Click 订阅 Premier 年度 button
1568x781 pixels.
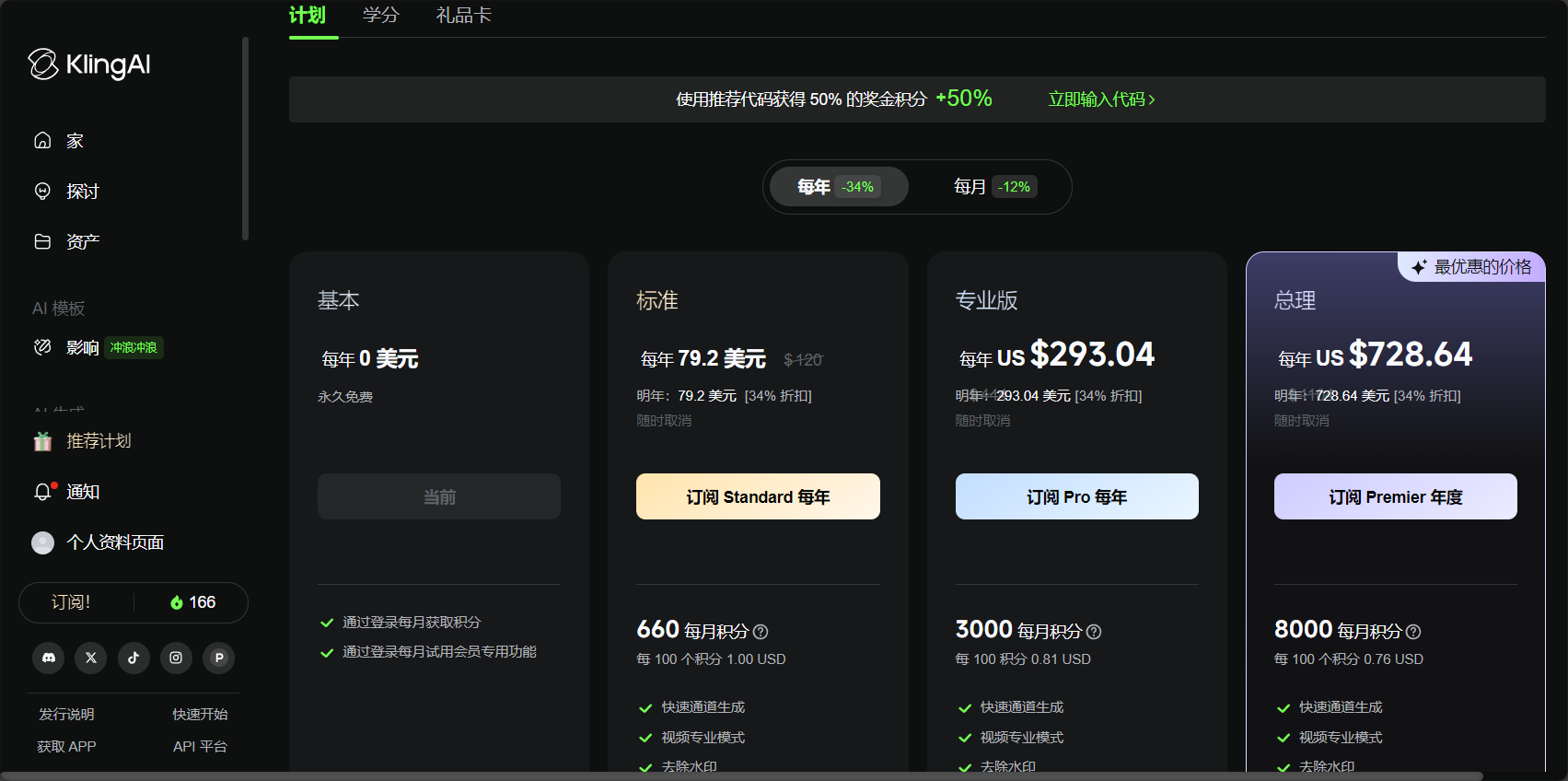point(1396,496)
